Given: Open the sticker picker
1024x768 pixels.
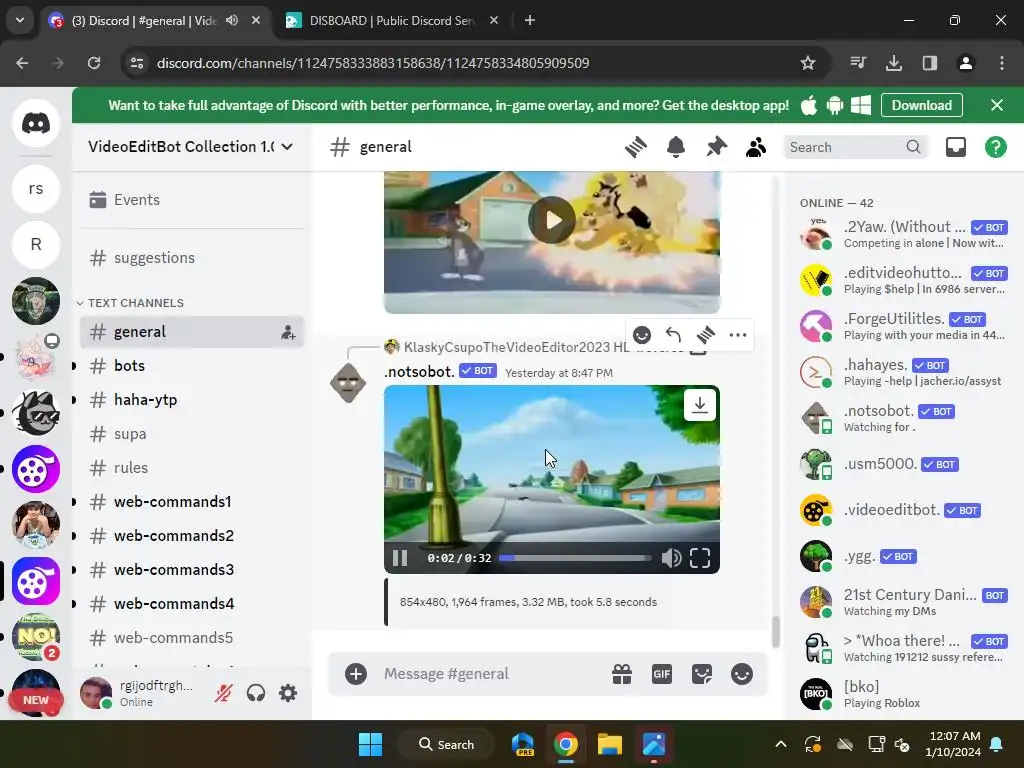Looking at the screenshot, I should point(702,674).
